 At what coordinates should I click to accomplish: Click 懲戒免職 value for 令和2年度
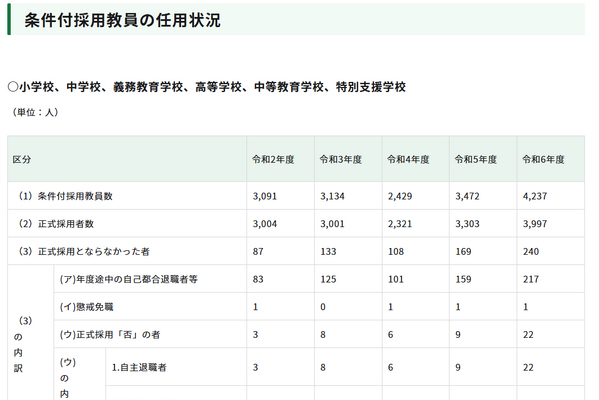point(255,307)
